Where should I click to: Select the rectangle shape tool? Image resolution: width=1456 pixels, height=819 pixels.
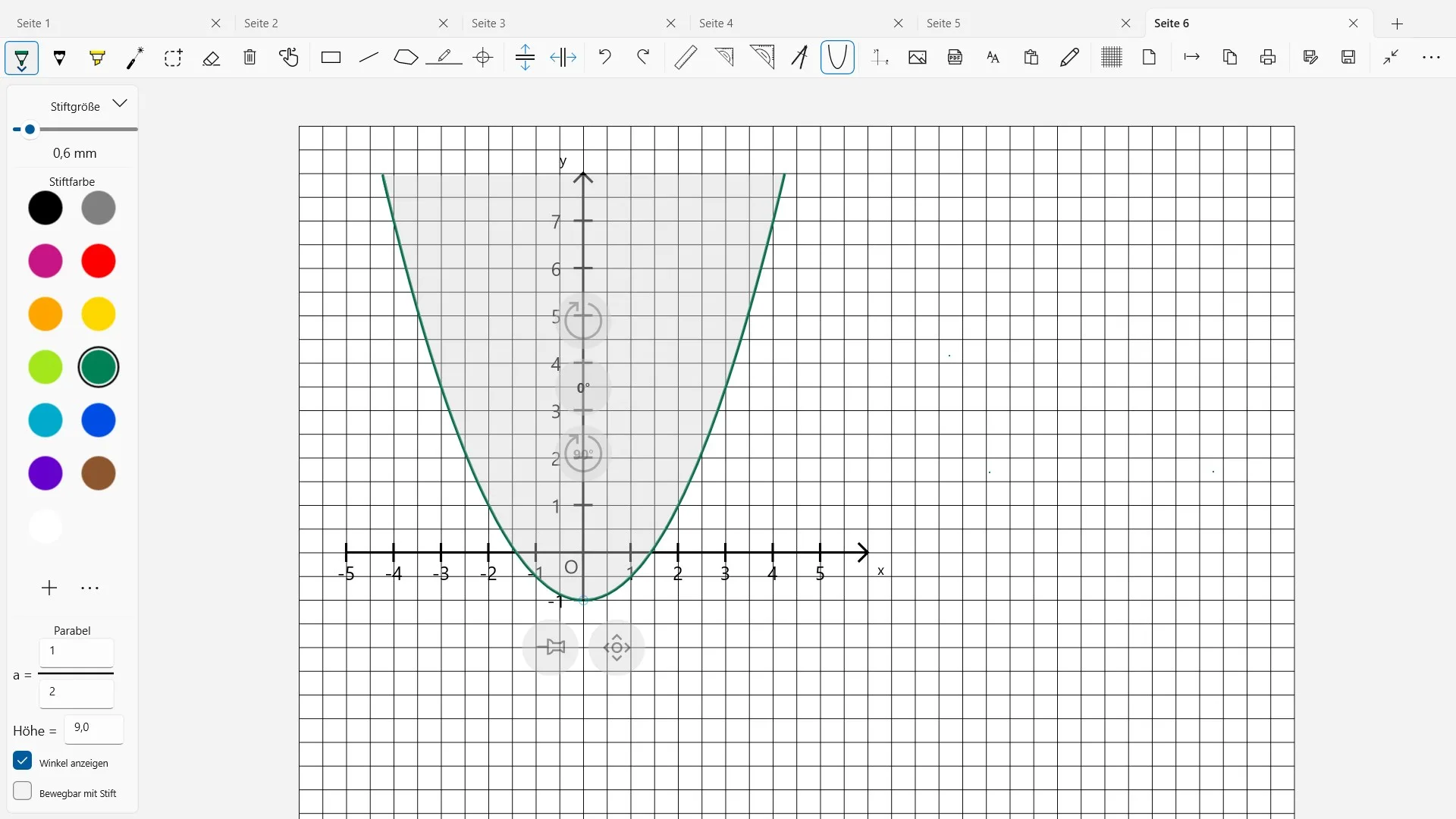click(331, 58)
